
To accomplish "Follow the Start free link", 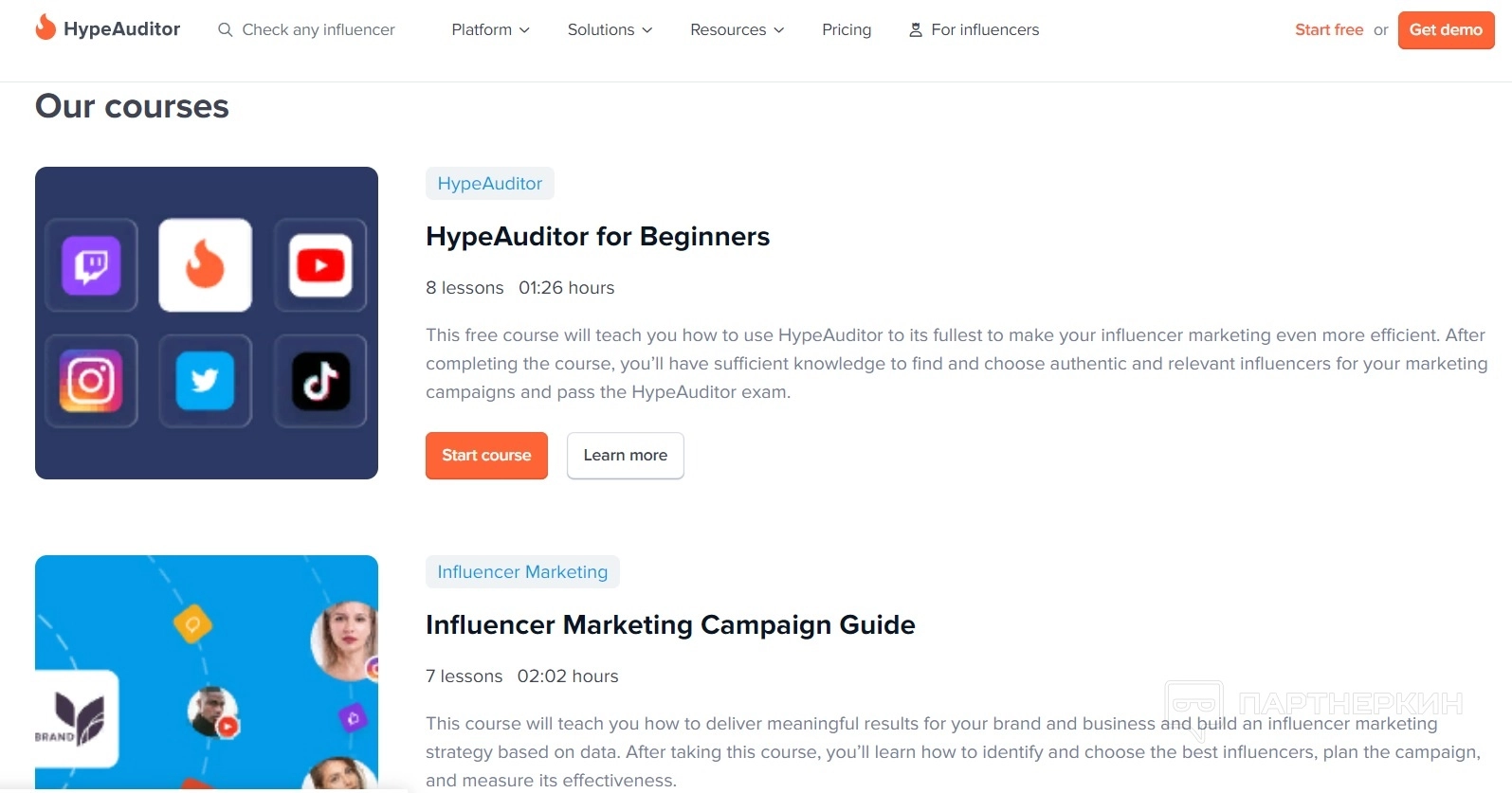I will [1329, 30].
